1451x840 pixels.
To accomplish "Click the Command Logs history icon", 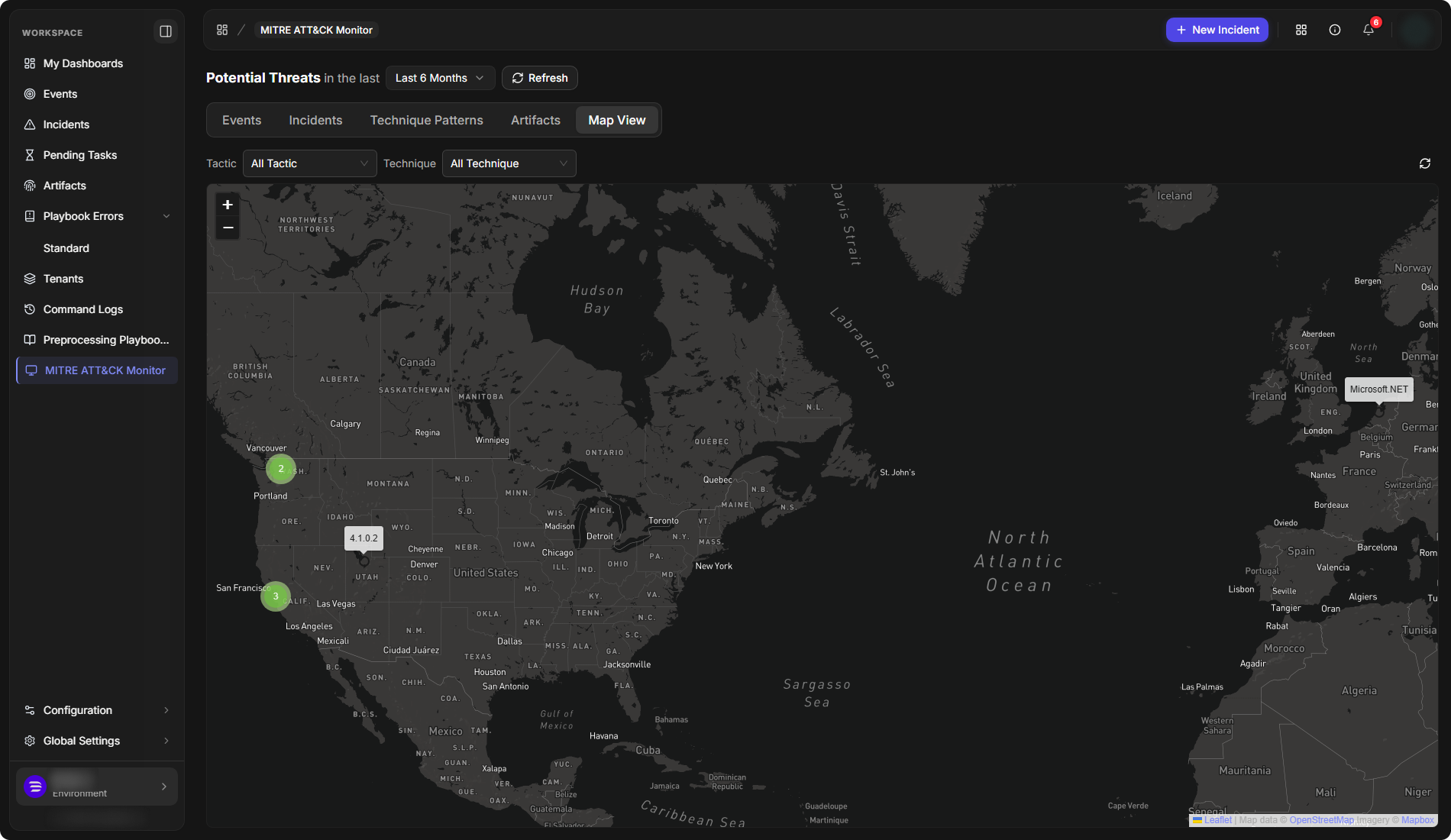I will 30,309.
